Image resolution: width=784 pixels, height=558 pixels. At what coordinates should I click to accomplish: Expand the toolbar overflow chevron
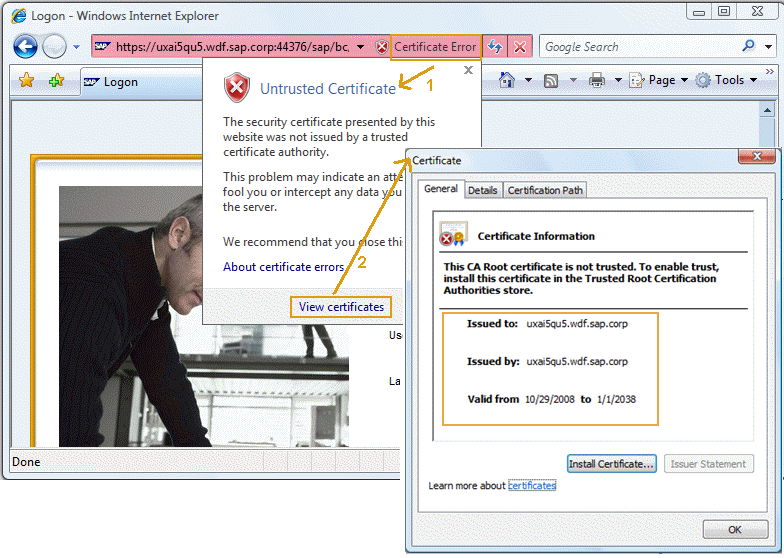click(x=770, y=72)
